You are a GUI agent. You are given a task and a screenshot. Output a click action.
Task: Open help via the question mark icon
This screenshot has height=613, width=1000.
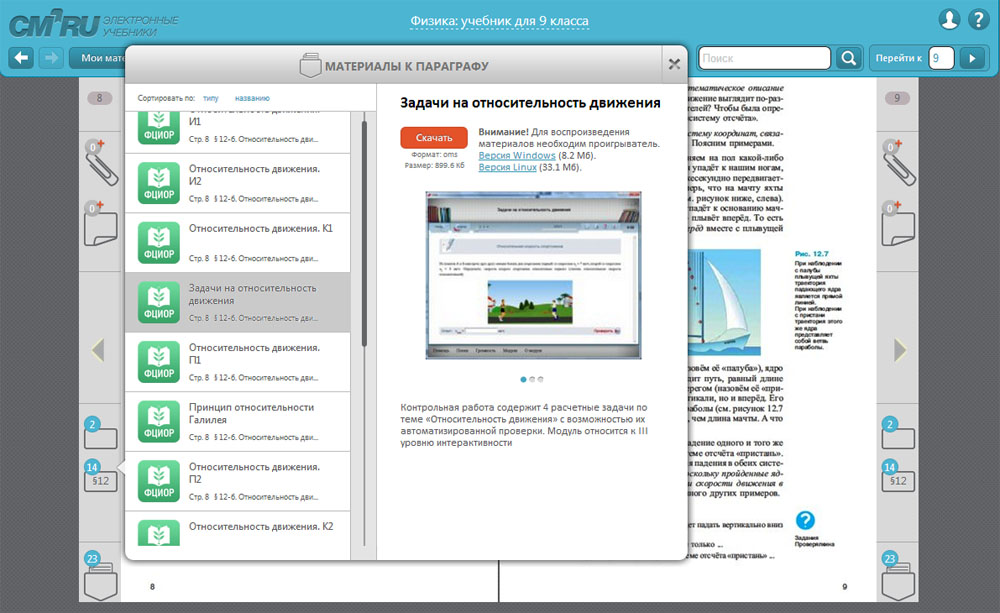point(978,19)
